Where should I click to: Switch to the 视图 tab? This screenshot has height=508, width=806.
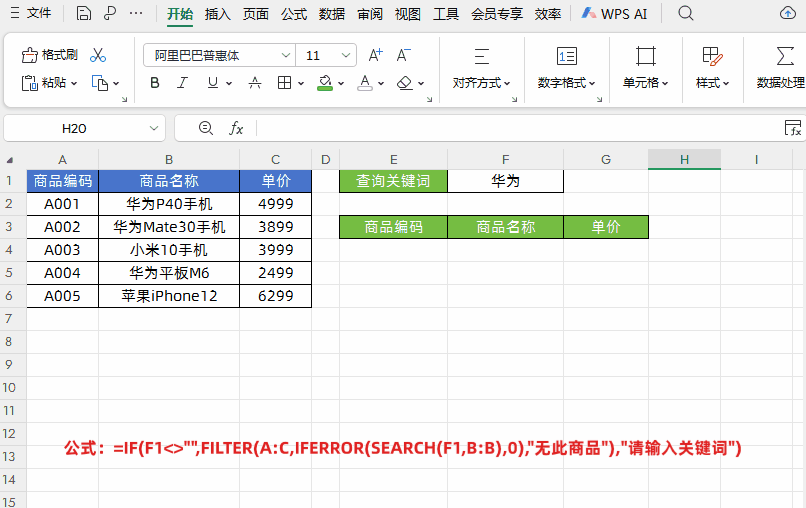[x=408, y=14]
